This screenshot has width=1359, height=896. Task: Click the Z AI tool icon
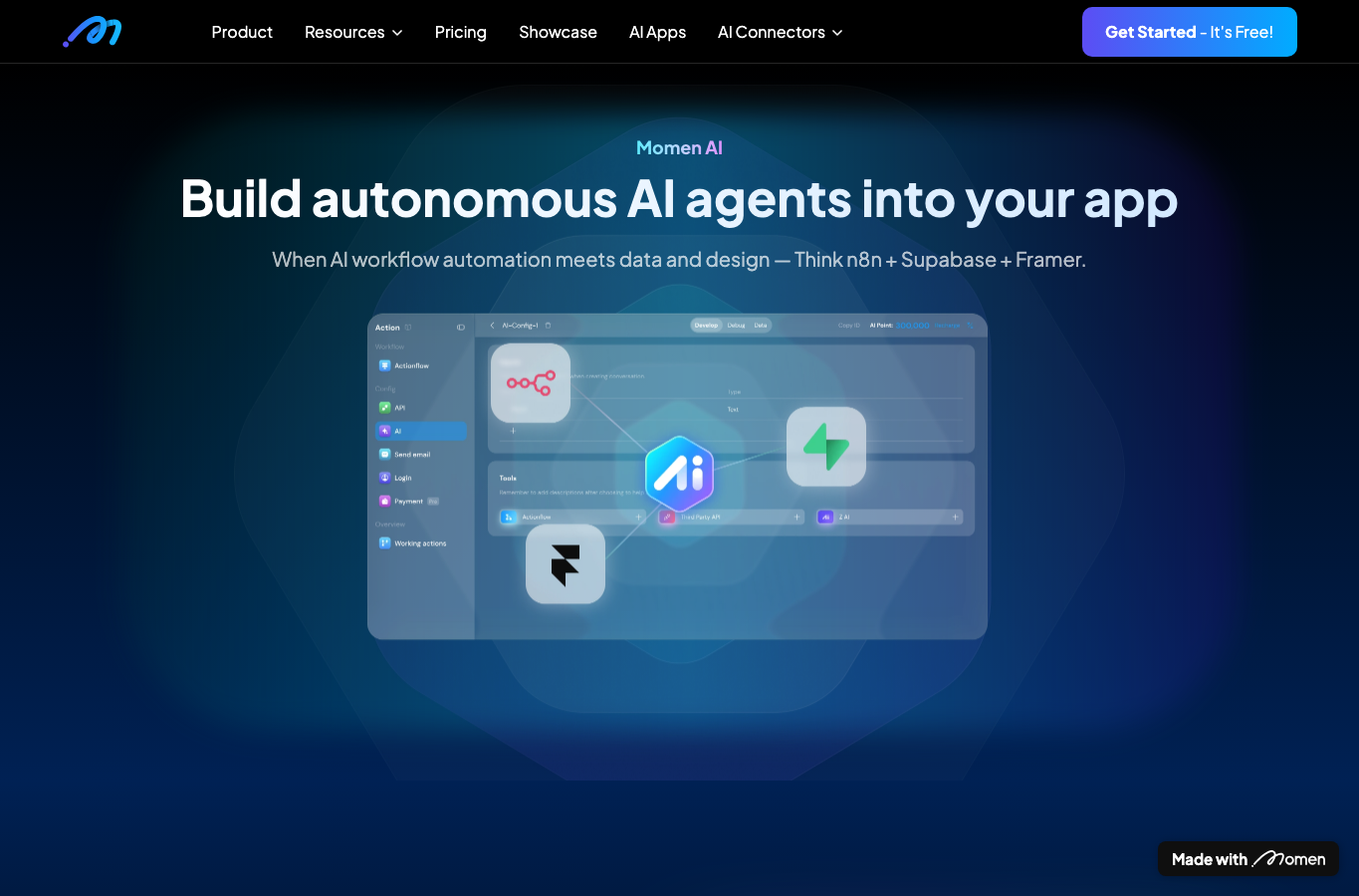point(825,518)
